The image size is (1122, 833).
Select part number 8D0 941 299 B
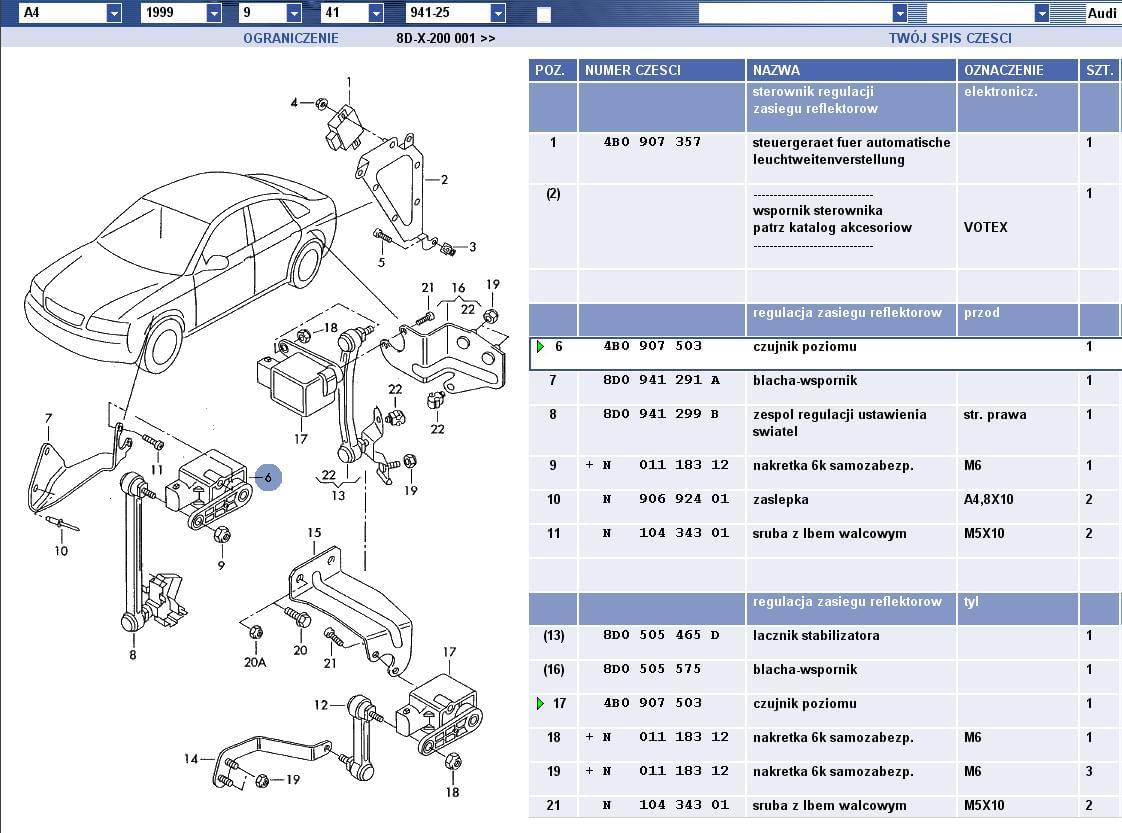click(x=660, y=414)
